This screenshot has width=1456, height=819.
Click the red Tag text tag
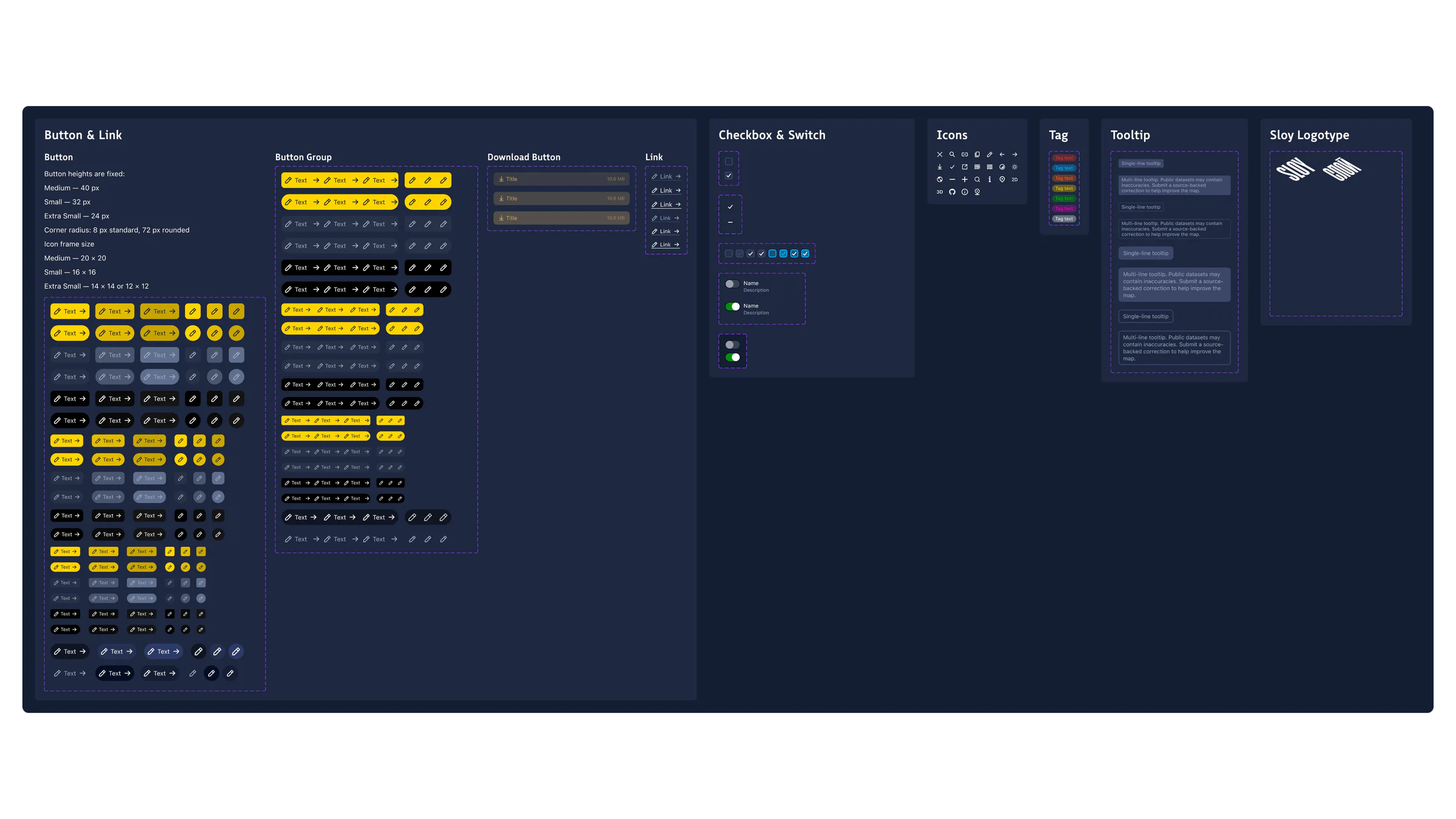tap(1064, 158)
